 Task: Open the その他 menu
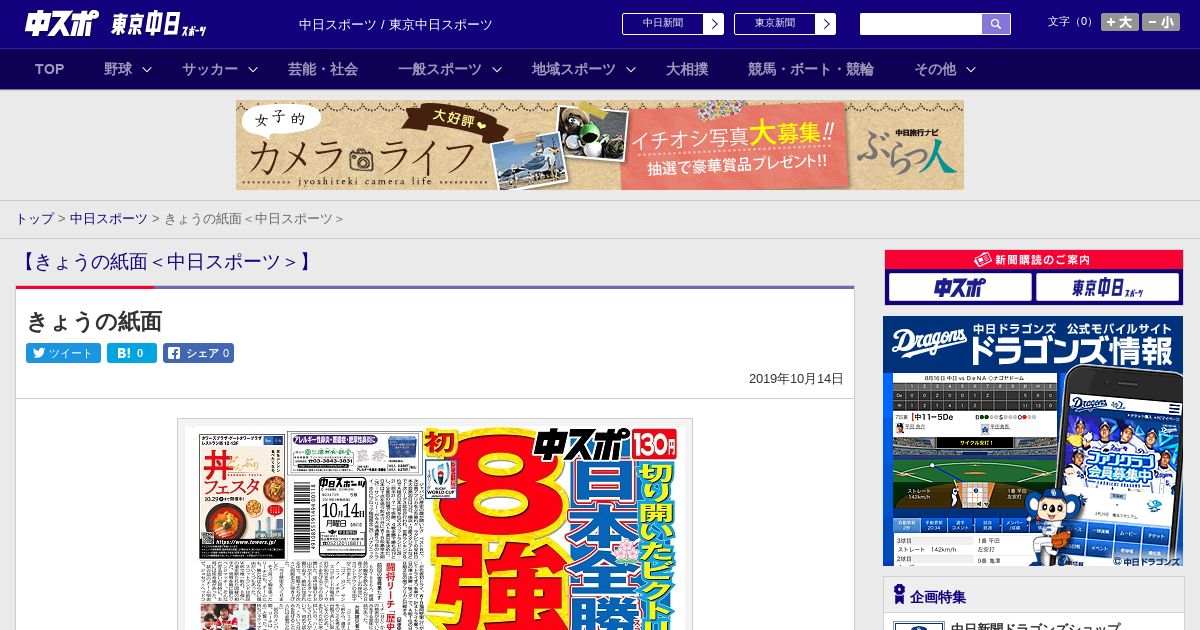click(x=935, y=69)
